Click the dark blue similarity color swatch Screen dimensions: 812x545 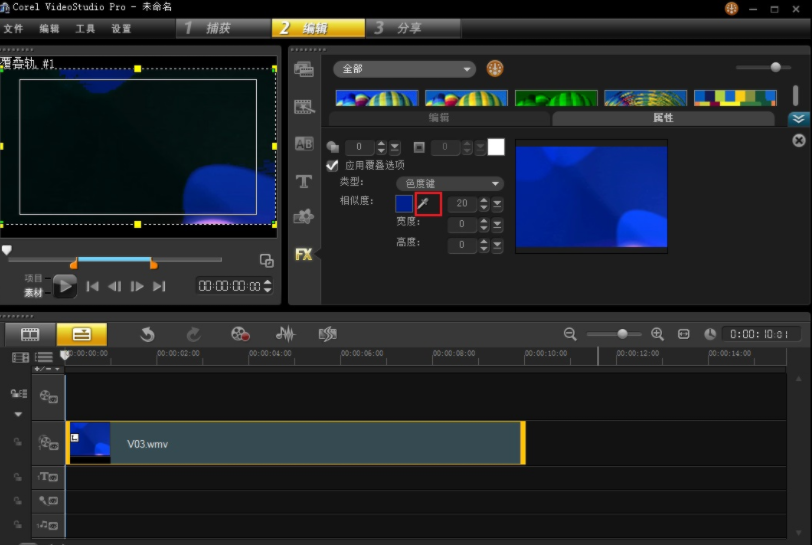404,203
